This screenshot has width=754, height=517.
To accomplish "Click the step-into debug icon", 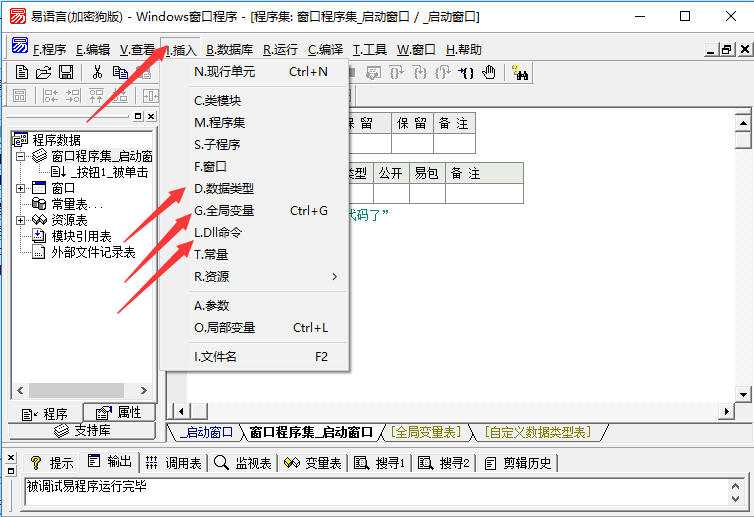I will [x=420, y=73].
